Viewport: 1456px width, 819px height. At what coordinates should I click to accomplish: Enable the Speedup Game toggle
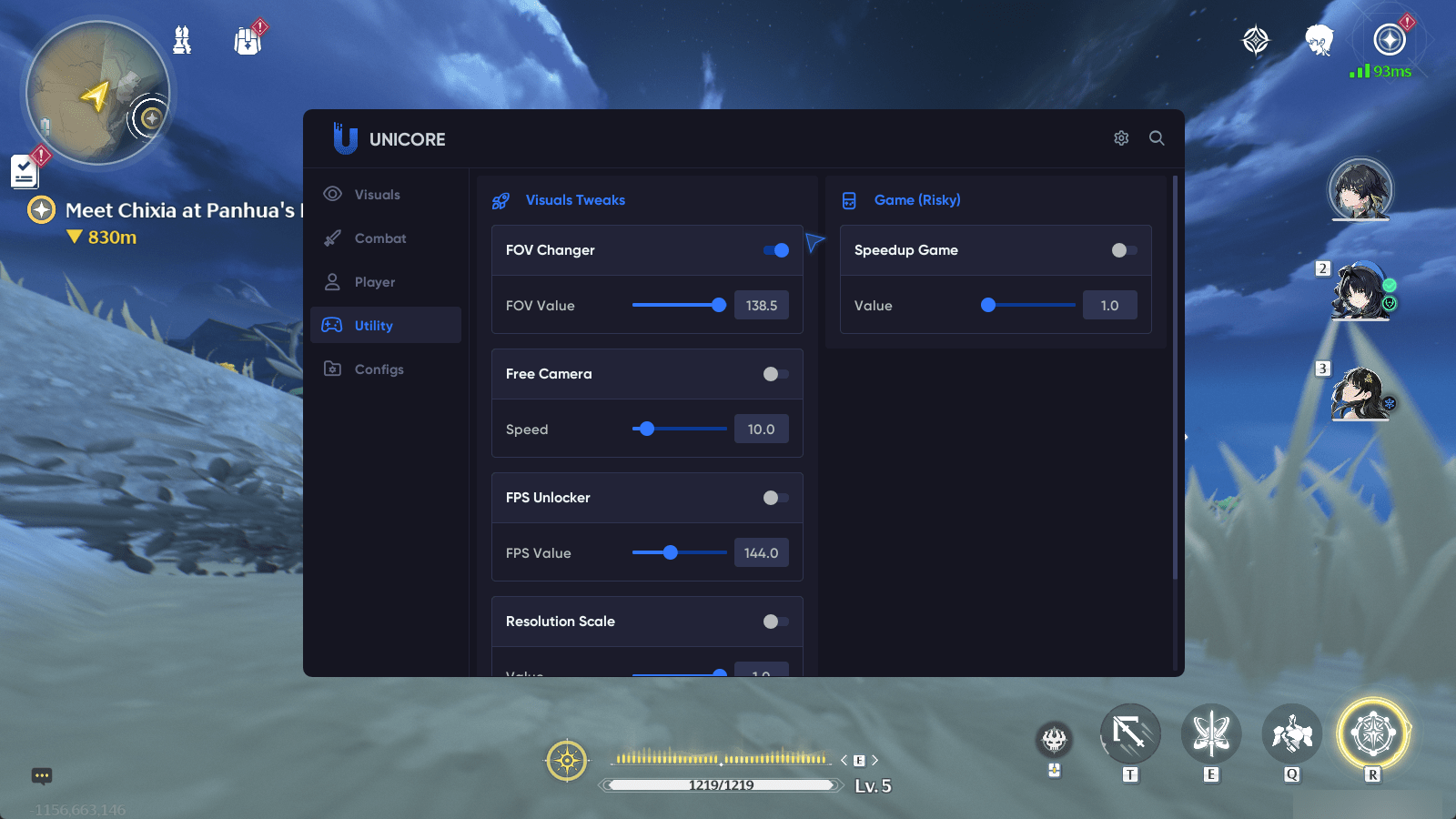(1124, 250)
